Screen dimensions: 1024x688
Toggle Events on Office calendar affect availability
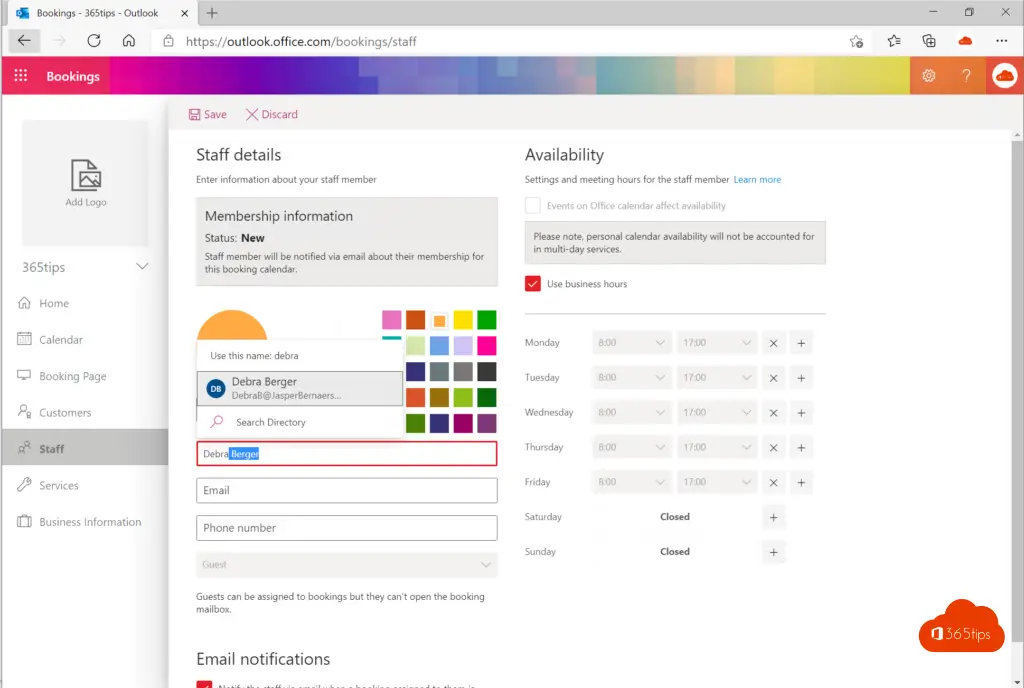pyautogui.click(x=533, y=206)
